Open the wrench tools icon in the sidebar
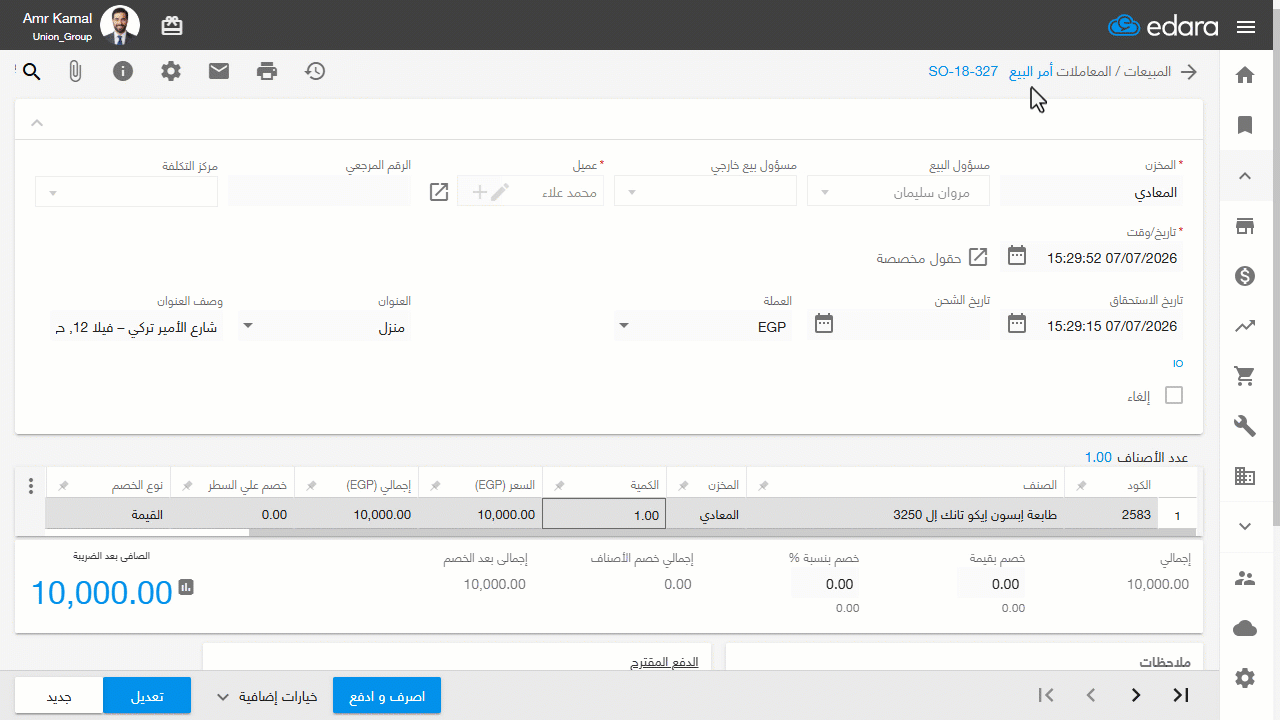This screenshot has height=720, width=1280. (1245, 426)
